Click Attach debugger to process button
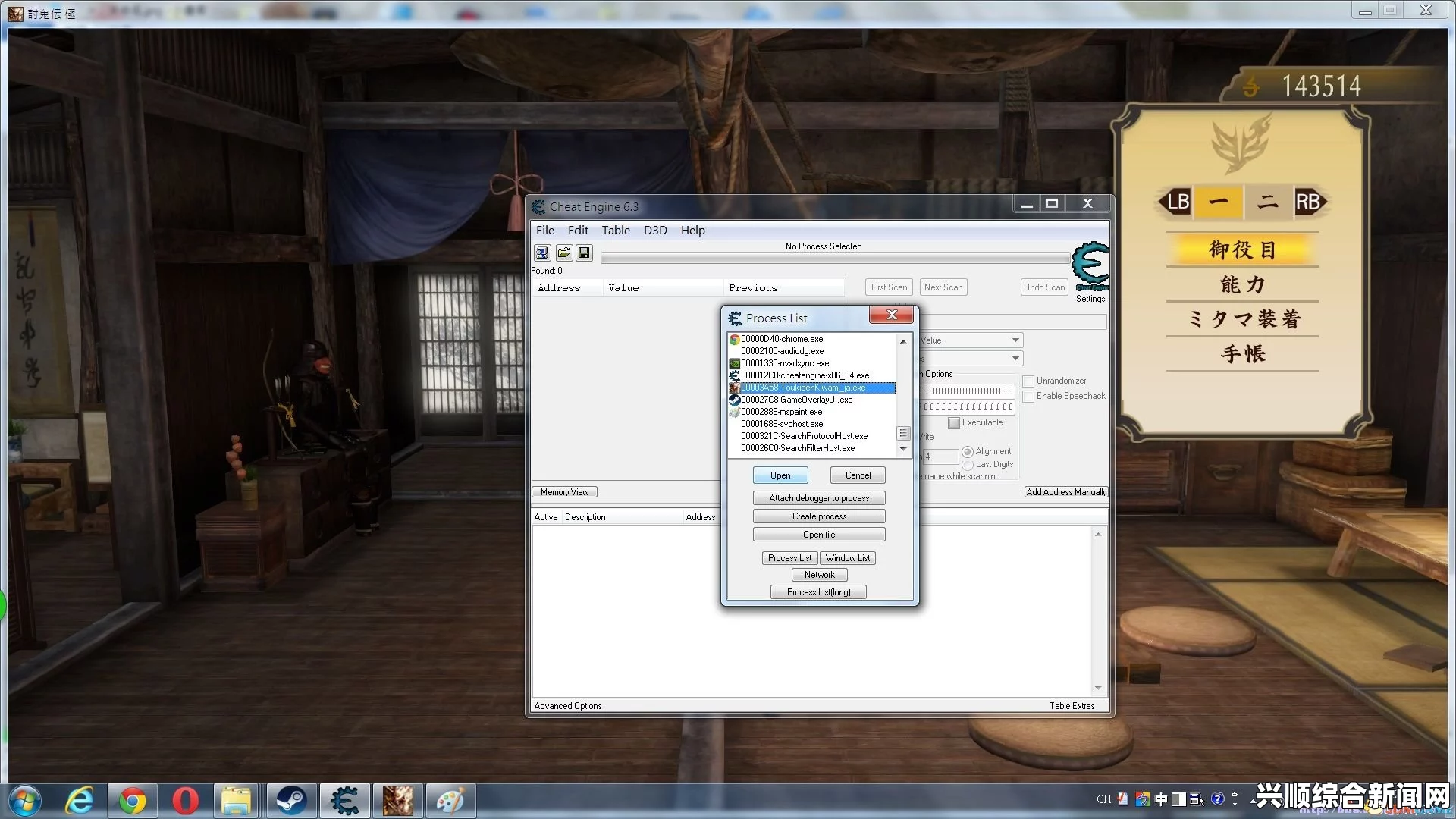The height and width of the screenshot is (819, 1456). tap(819, 498)
